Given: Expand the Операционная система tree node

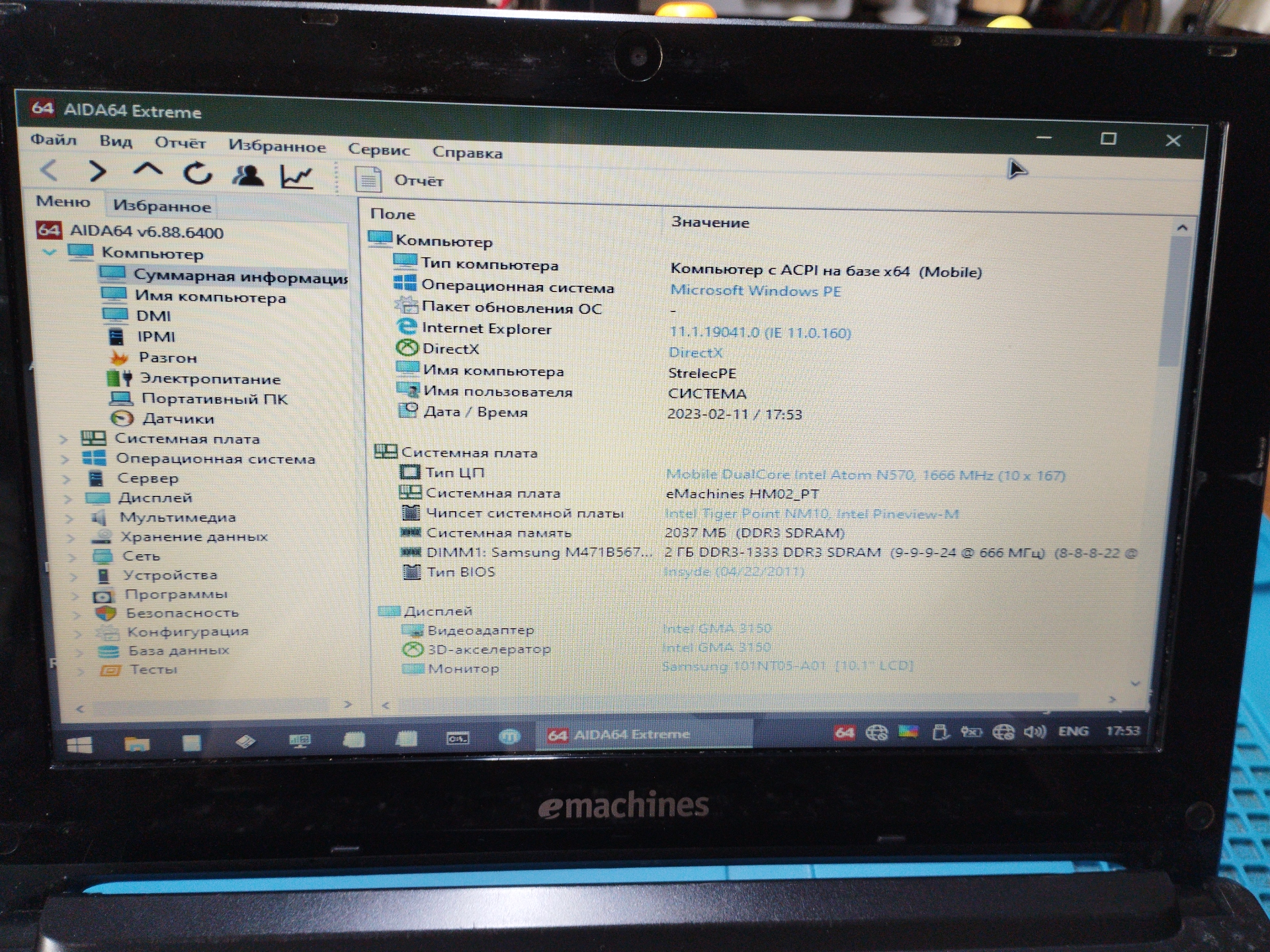Looking at the screenshot, I should click(65, 458).
